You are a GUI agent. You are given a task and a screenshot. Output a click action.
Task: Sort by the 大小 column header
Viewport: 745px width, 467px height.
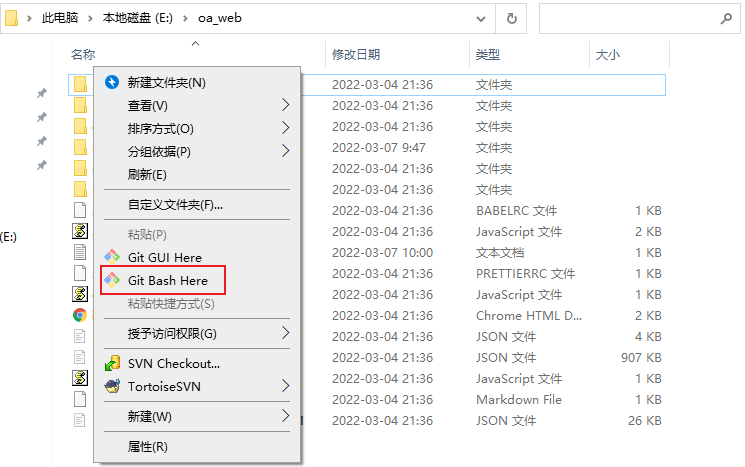[x=608, y=55]
